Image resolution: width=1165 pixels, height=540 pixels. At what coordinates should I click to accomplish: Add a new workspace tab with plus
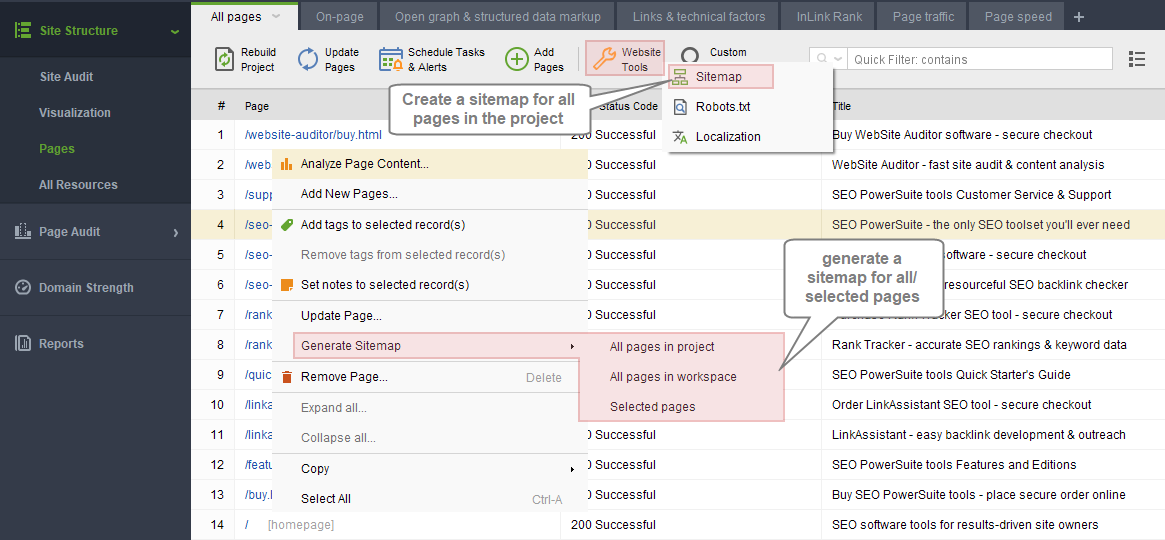[1079, 17]
